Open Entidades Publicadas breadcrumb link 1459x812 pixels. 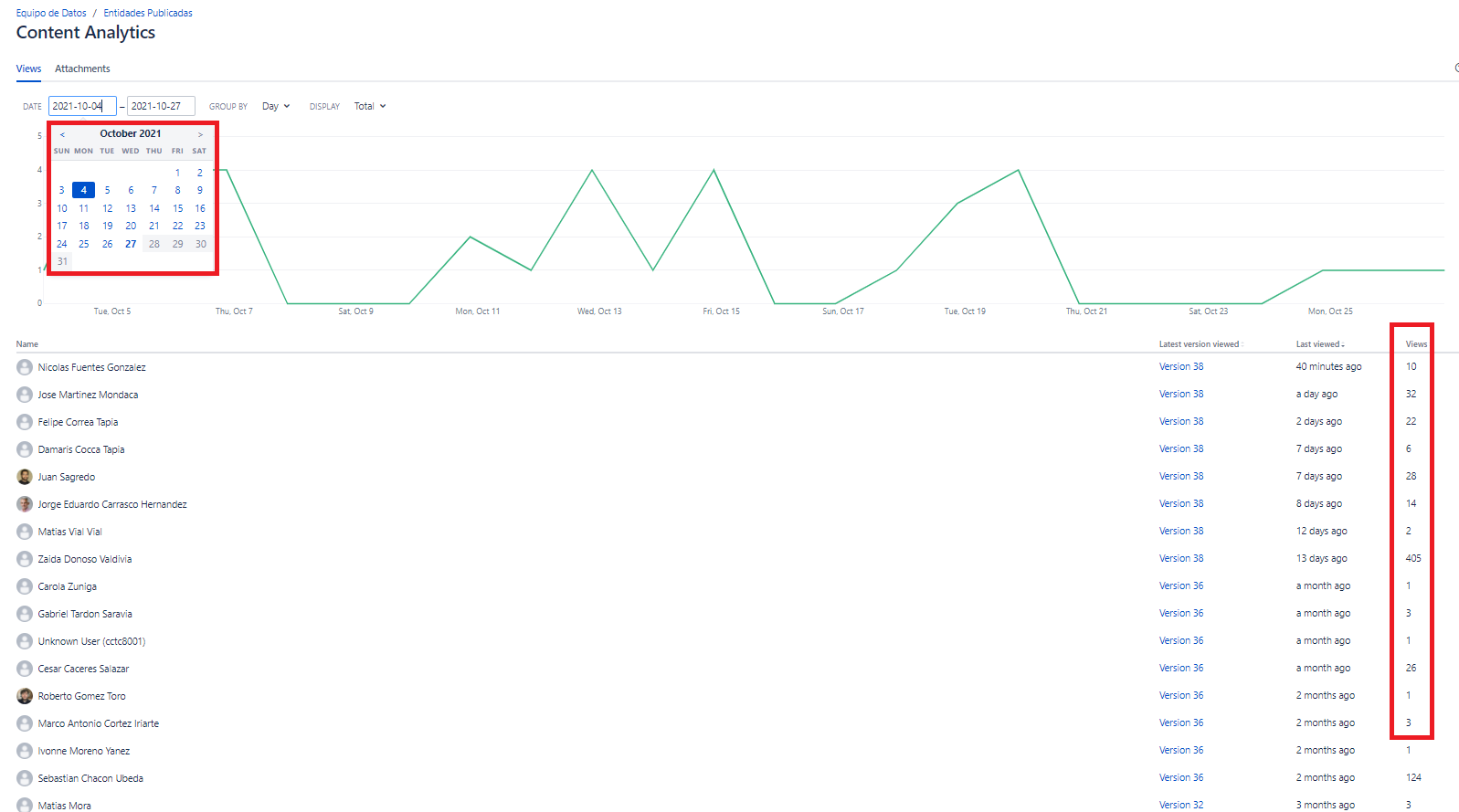pos(148,13)
